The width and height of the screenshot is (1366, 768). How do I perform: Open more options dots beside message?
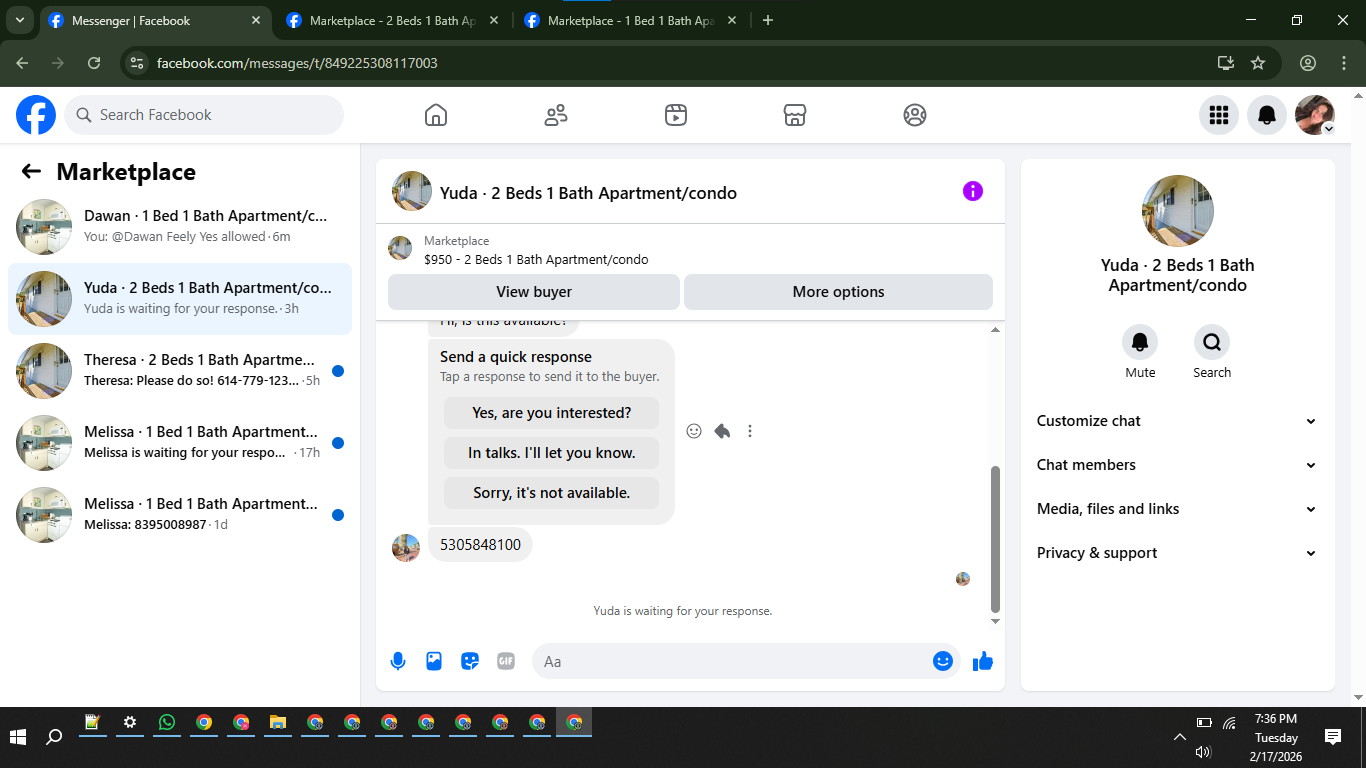click(x=750, y=431)
